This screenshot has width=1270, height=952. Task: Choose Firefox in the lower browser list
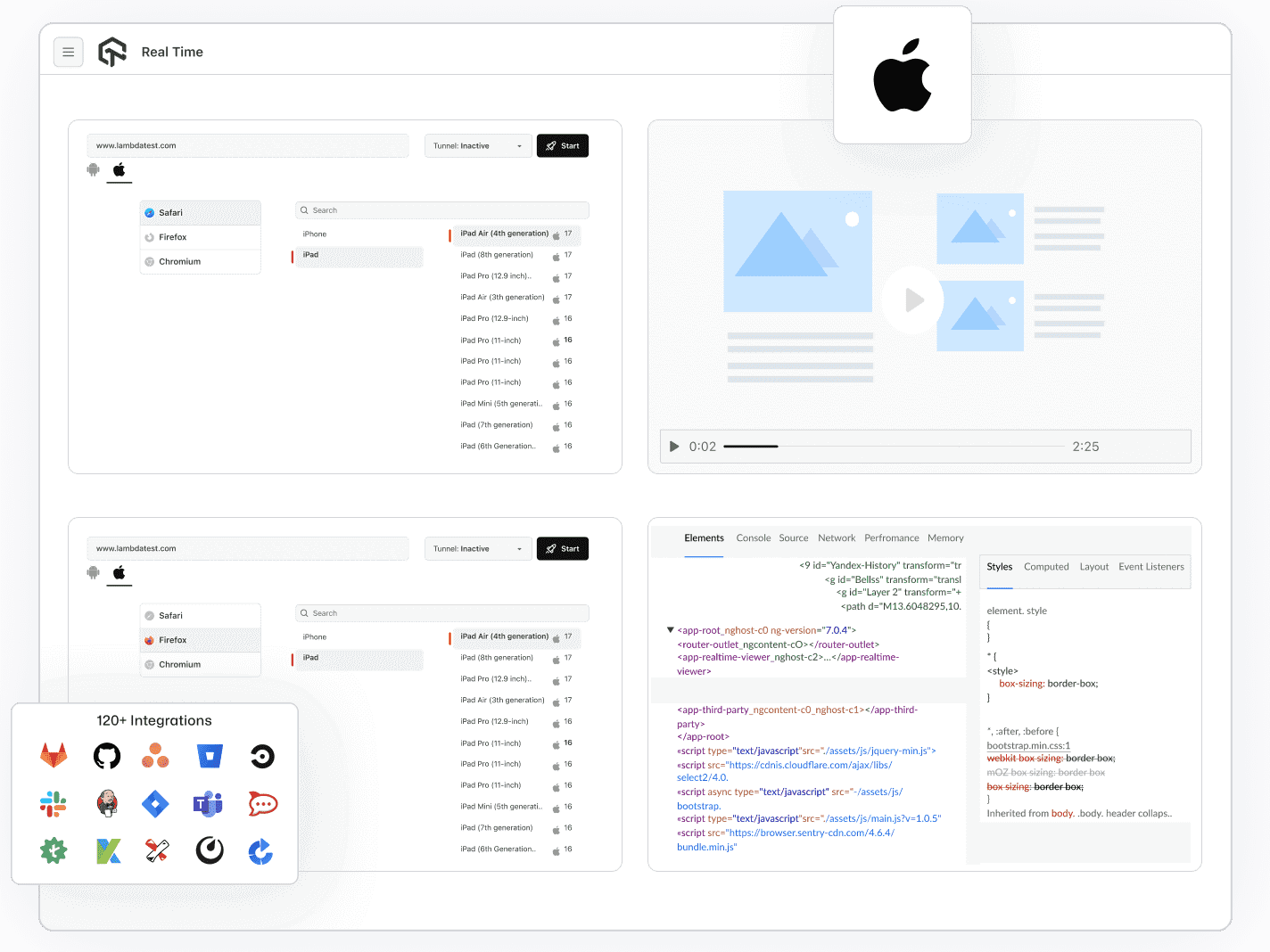point(201,640)
